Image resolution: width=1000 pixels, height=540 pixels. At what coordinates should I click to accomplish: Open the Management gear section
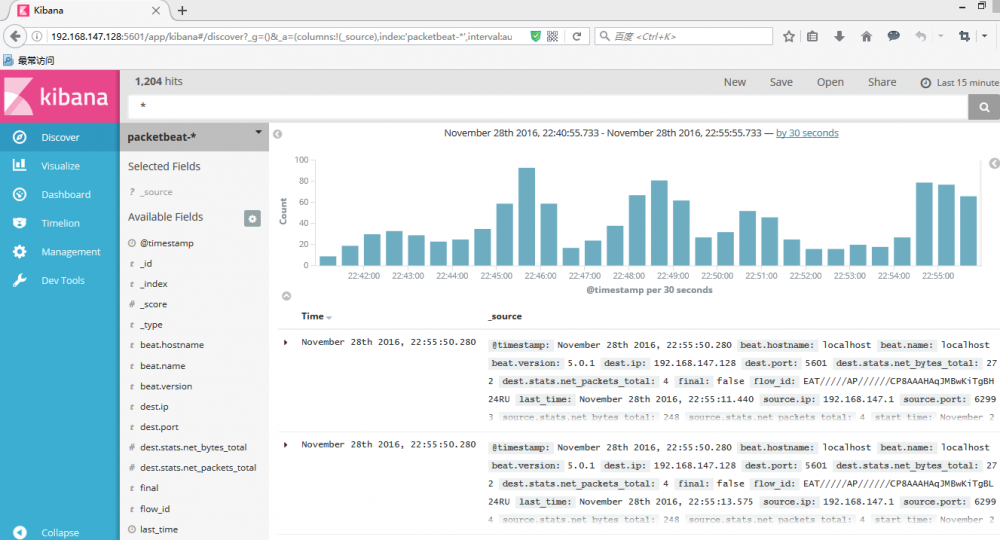[60, 252]
